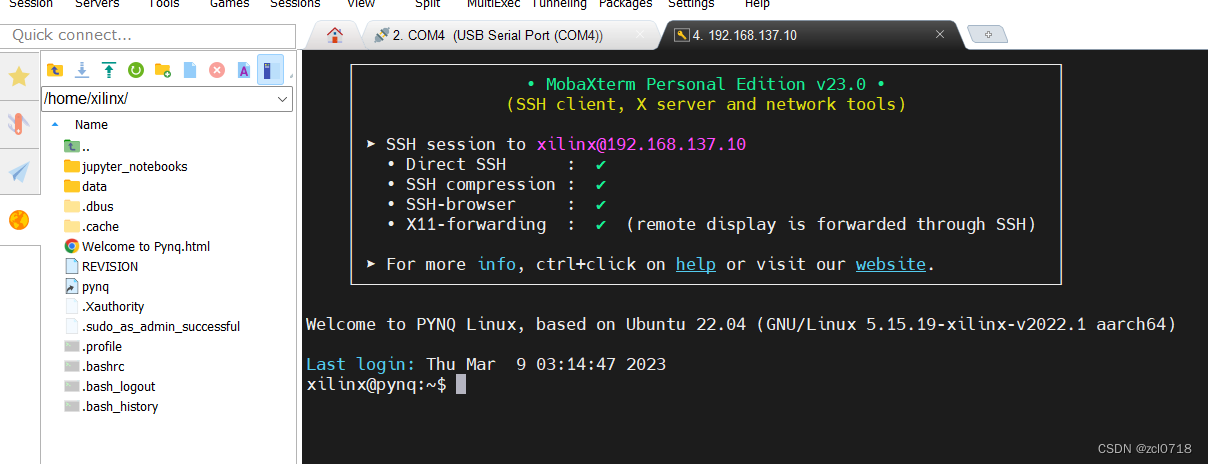Select the .bashrc file

pos(94,366)
